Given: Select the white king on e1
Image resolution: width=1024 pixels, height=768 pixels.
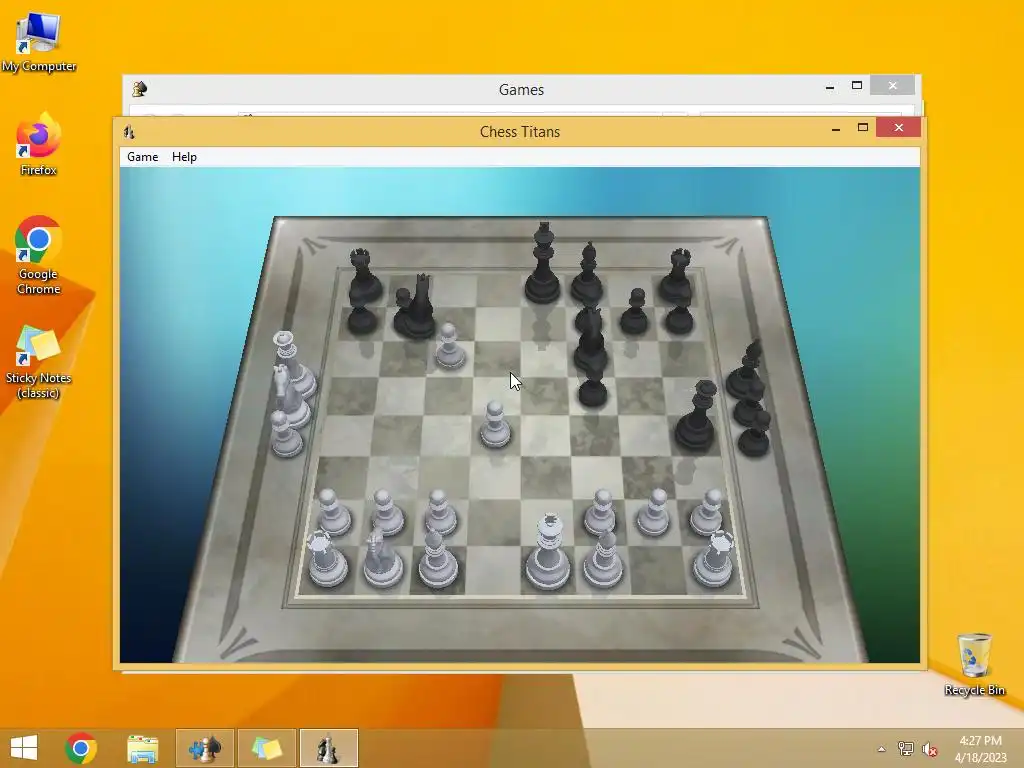Looking at the screenshot, I should (x=547, y=552).
